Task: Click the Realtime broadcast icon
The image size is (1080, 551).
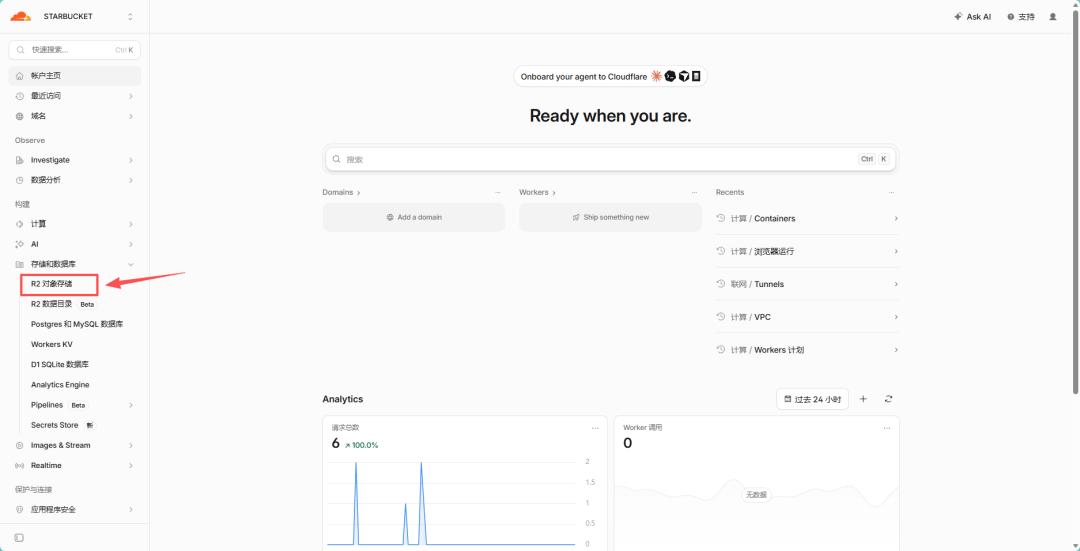Action: click(x=19, y=466)
